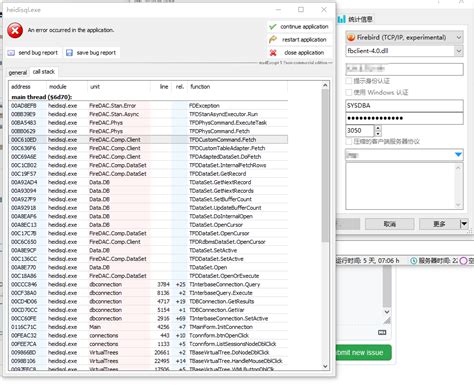Click the statistics bar chart icon

click(341, 19)
